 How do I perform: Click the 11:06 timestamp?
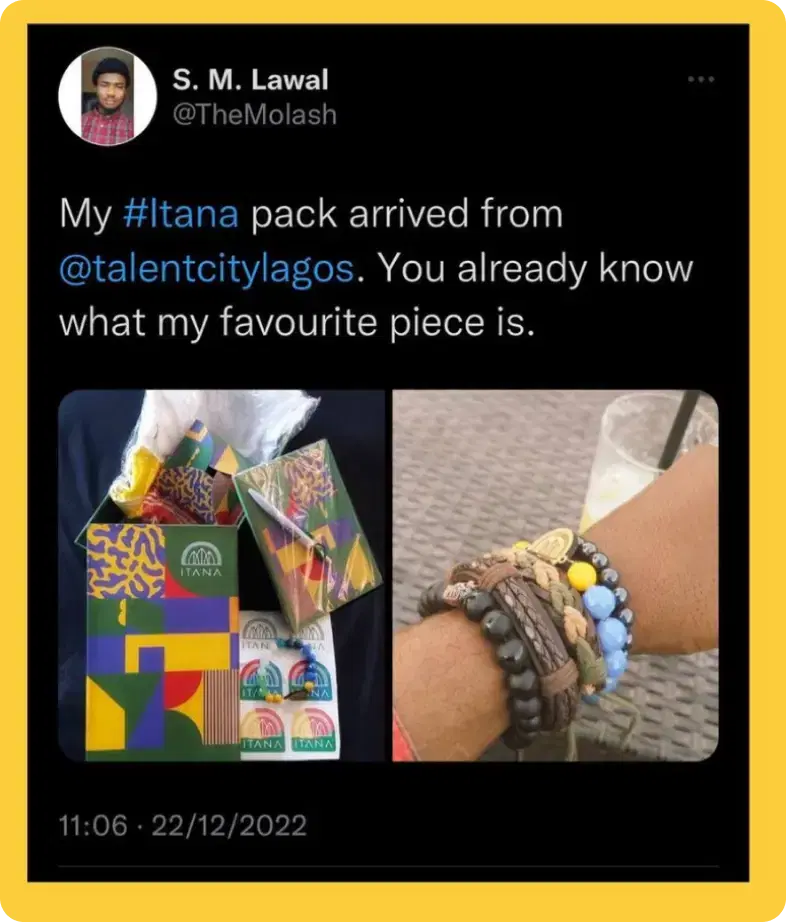click(x=93, y=825)
